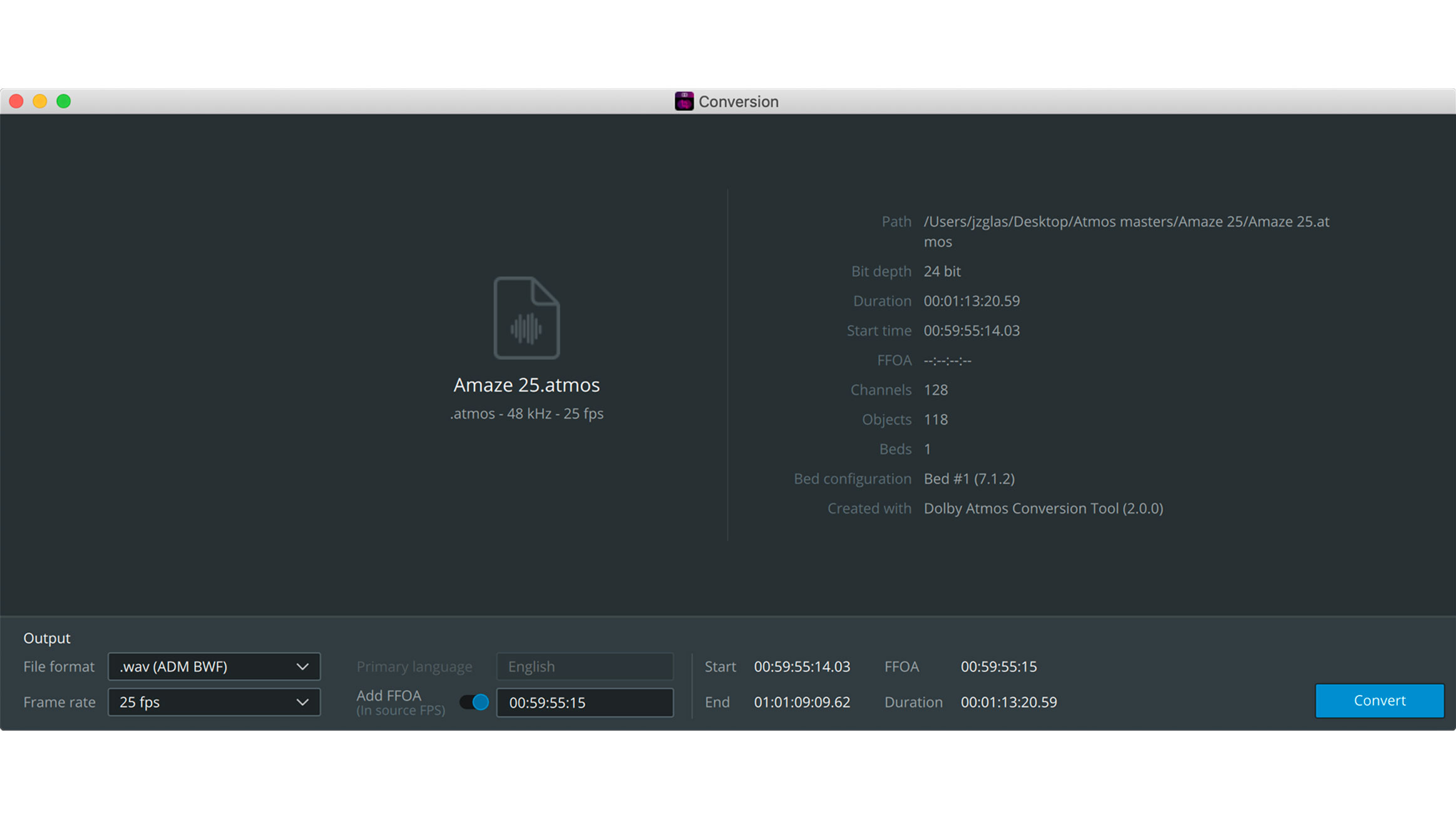This screenshot has height=819, width=1456.
Task: Click the FFOA value 00:59:55:15 beside Convert
Action: pos(998,666)
